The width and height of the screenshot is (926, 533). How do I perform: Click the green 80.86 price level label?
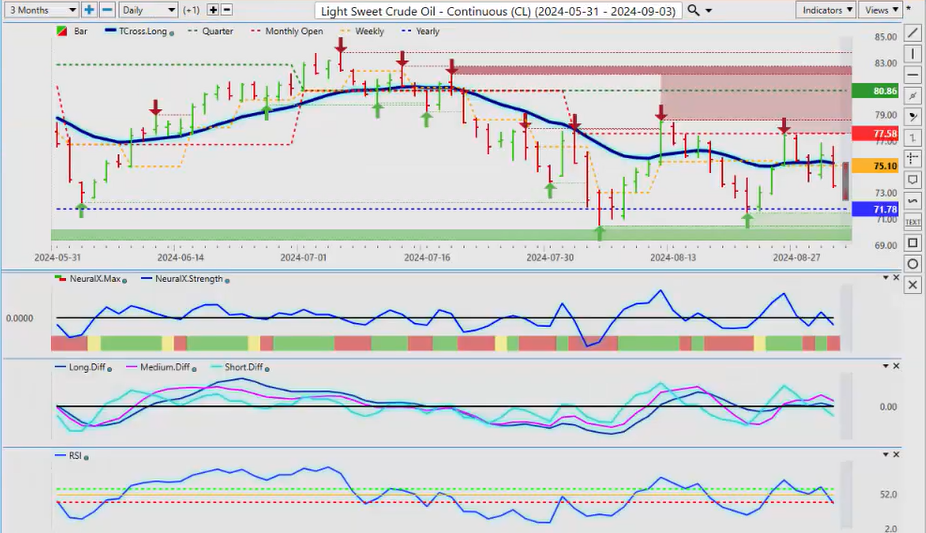tap(883, 91)
